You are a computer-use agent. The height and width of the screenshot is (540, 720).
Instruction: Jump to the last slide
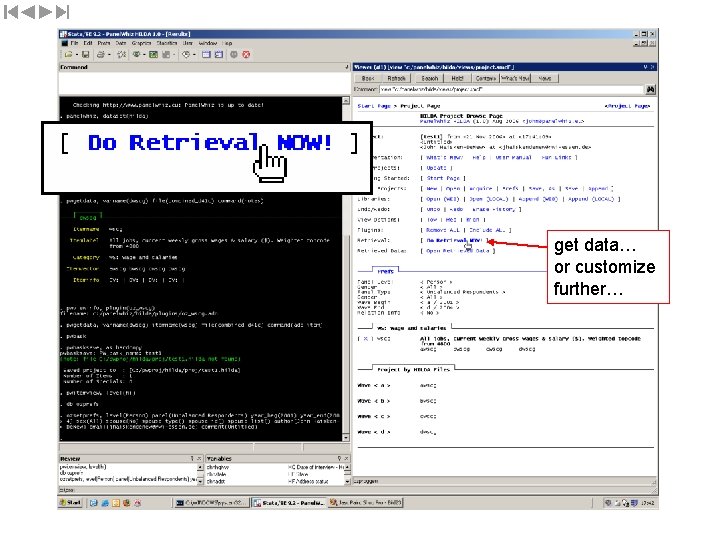(62, 12)
